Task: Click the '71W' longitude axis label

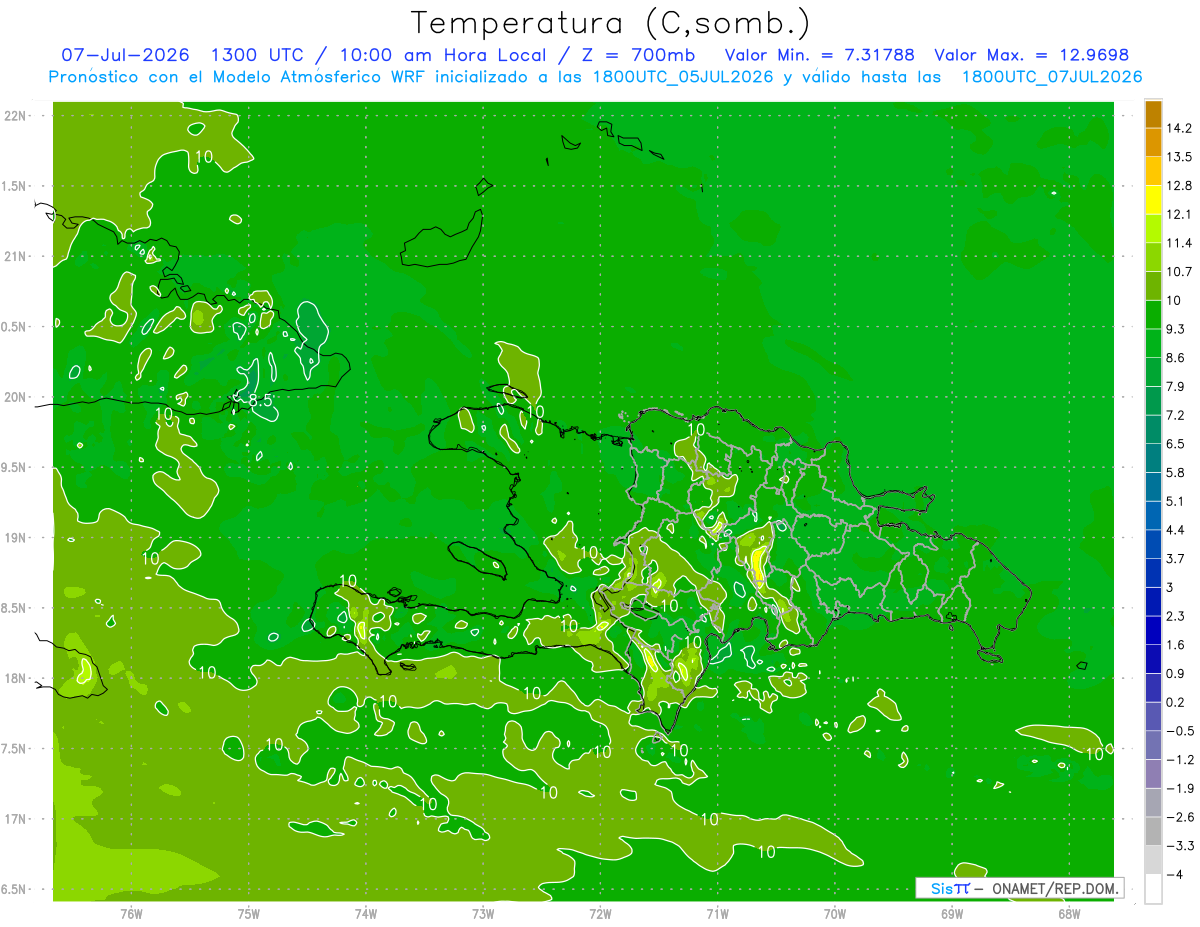Action: point(717,913)
